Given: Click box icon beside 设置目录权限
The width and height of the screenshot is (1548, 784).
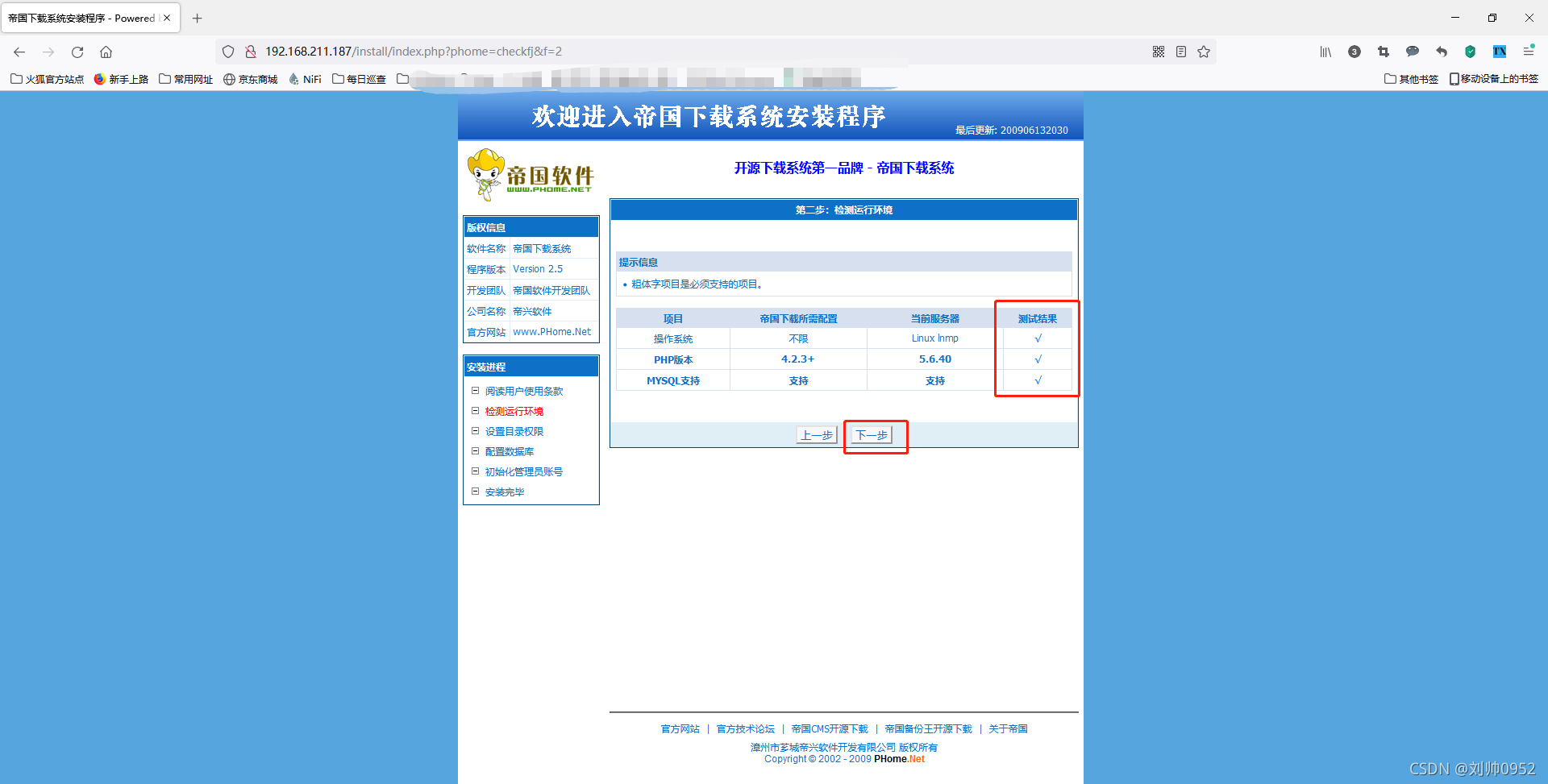Looking at the screenshot, I should tap(476, 431).
